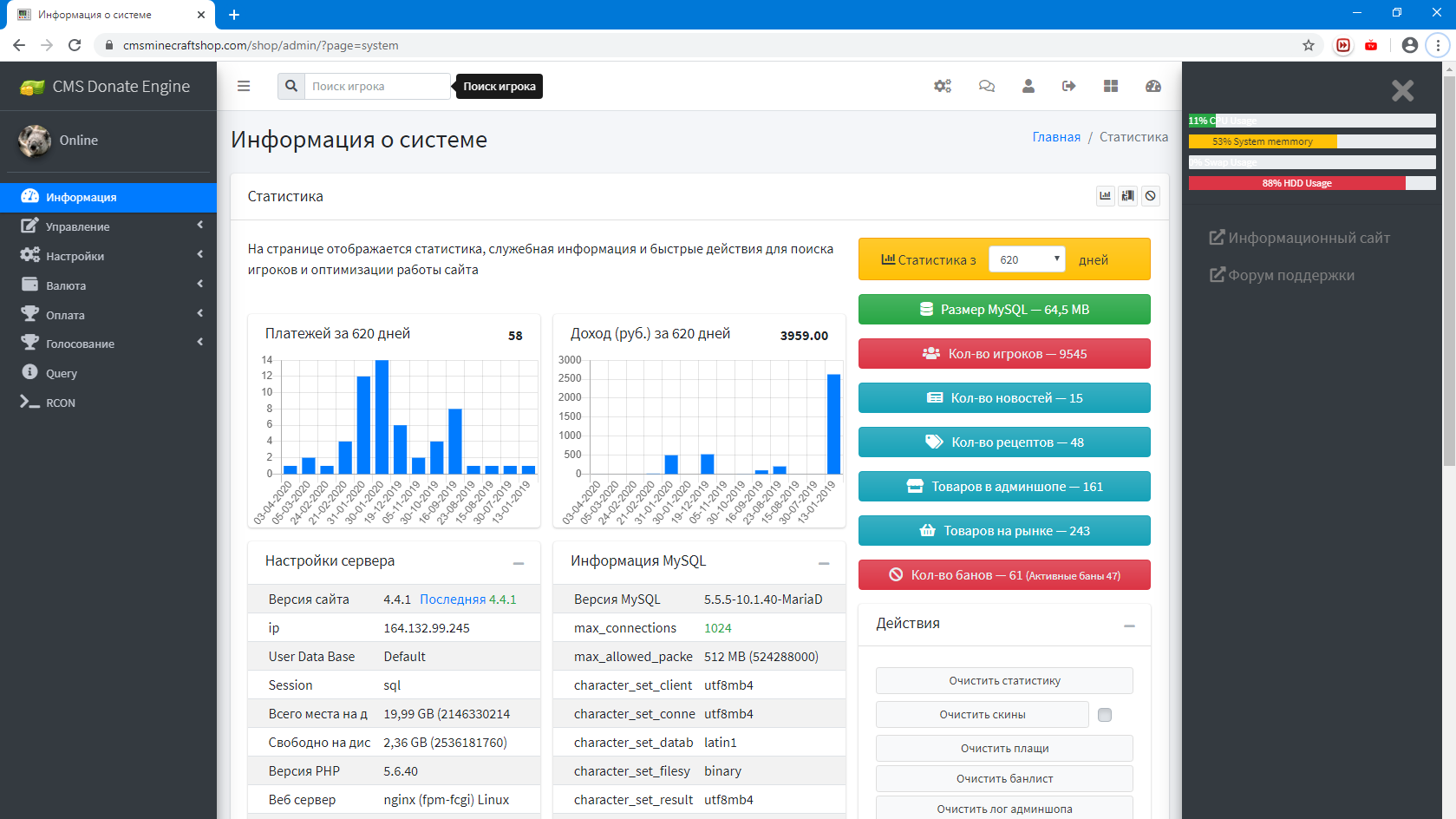Image resolution: width=1456 pixels, height=819 pixels.
Task: Click the logout arrow icon
Action: click(1068, 86)
